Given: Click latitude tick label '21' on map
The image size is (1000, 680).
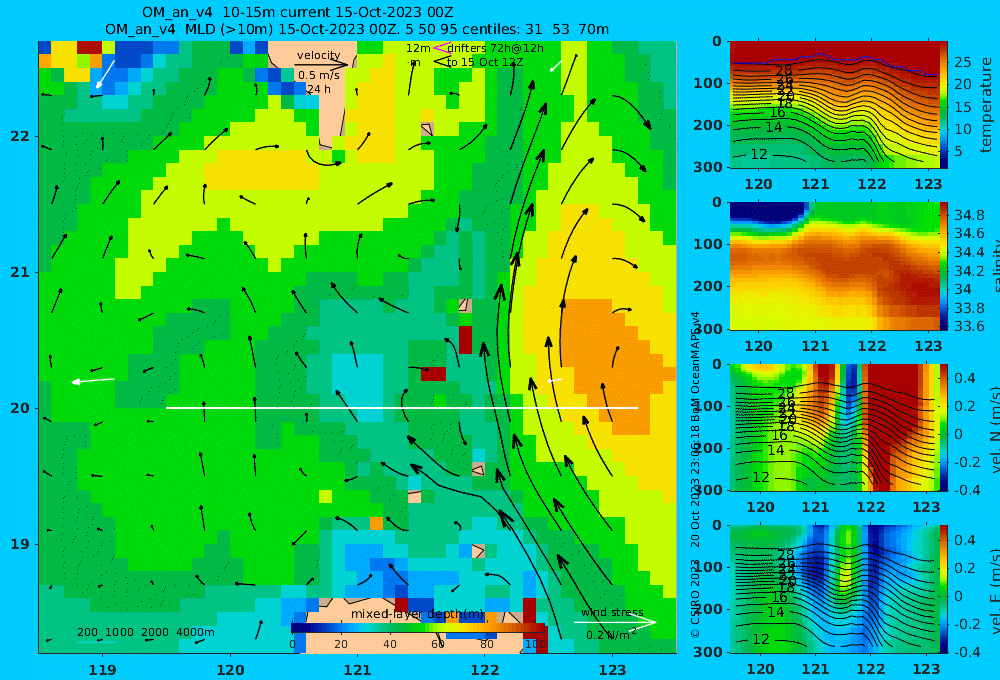Looking at the screenshot, I should point(20,272).
